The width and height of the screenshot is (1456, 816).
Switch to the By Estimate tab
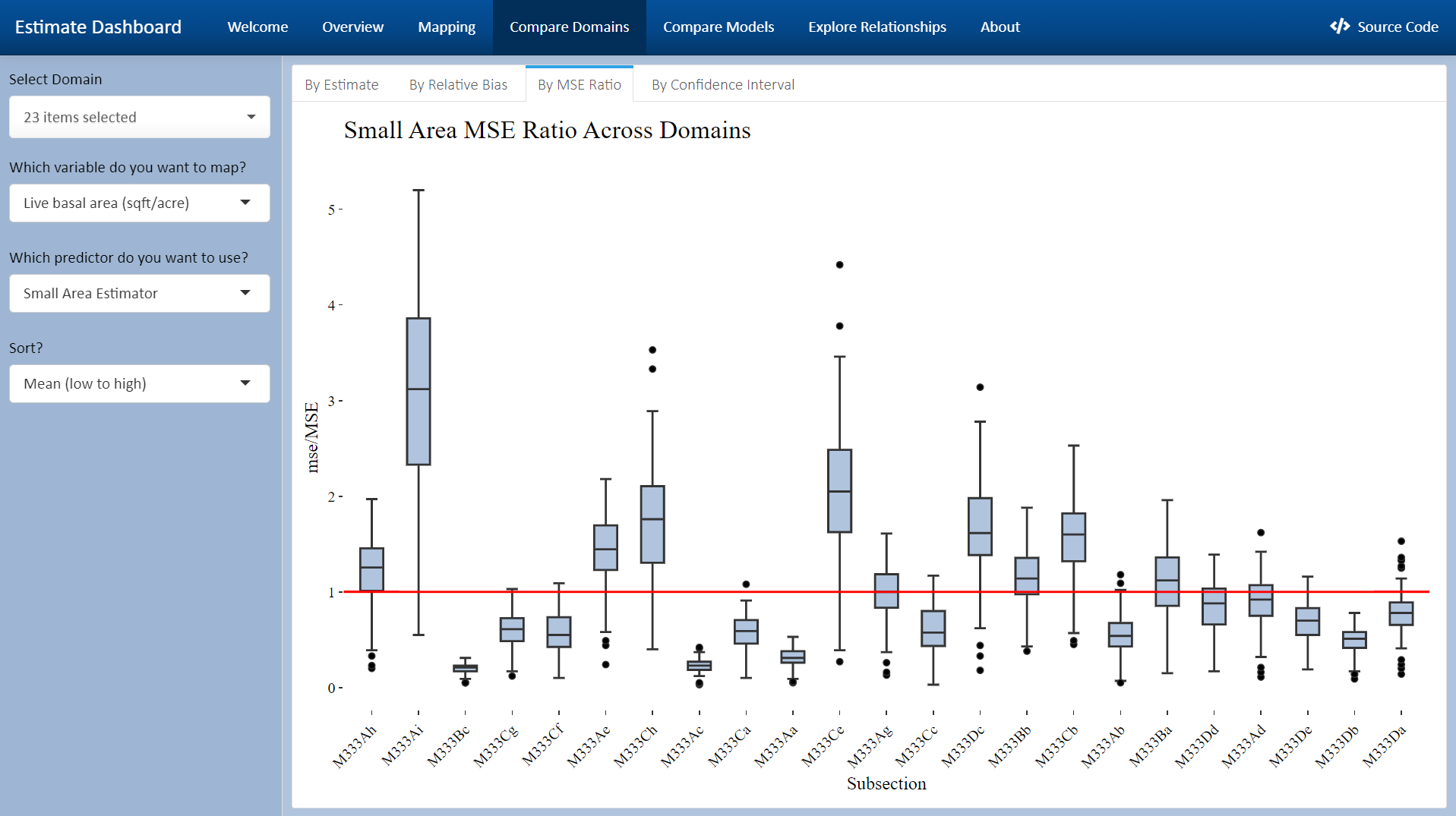click(341, 84)
